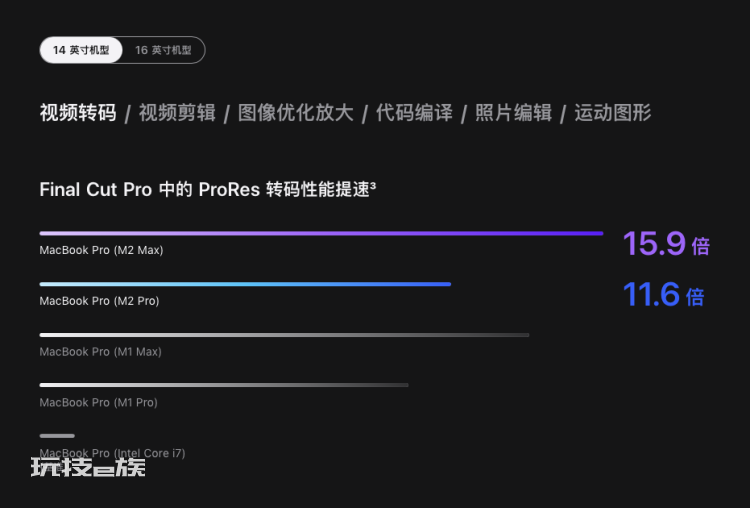
Task: Switch to the 16 英寸机型 option
Action: click(x=163, y=50)
